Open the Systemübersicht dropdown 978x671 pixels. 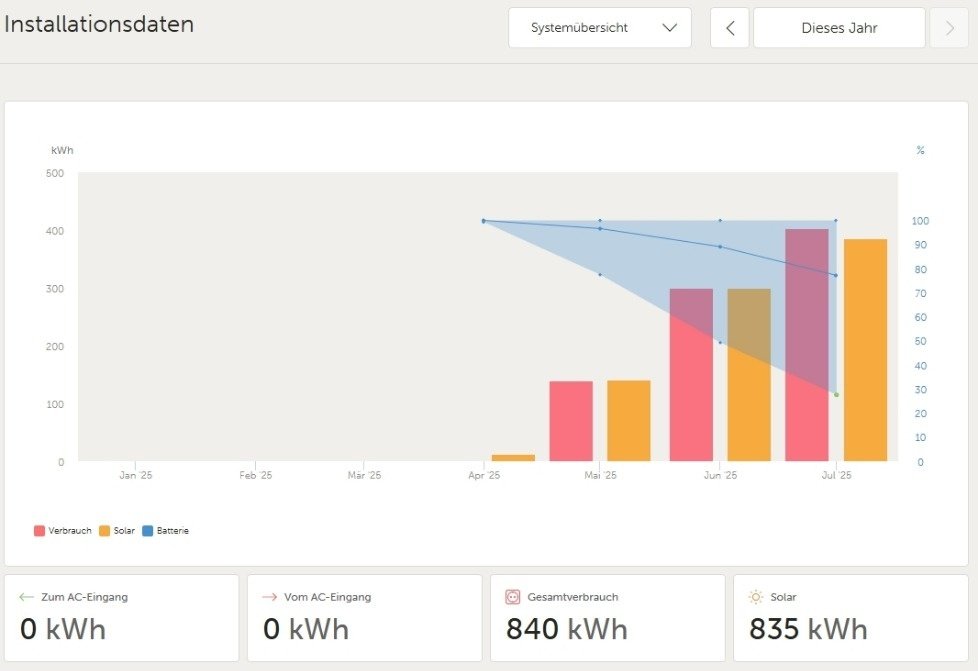click(x=599, y=28)
